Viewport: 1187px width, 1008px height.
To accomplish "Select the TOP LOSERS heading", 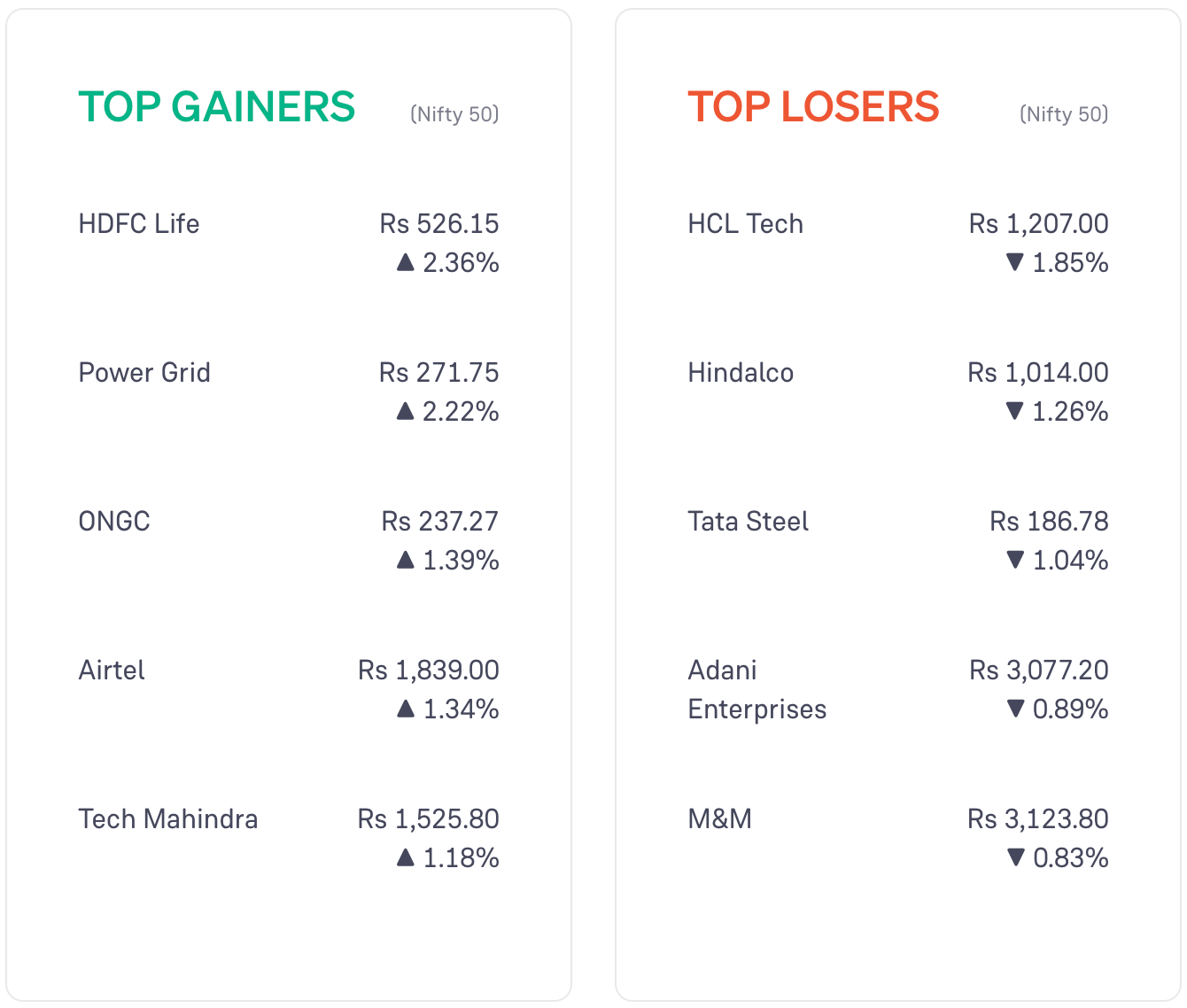I will [813, 107].
